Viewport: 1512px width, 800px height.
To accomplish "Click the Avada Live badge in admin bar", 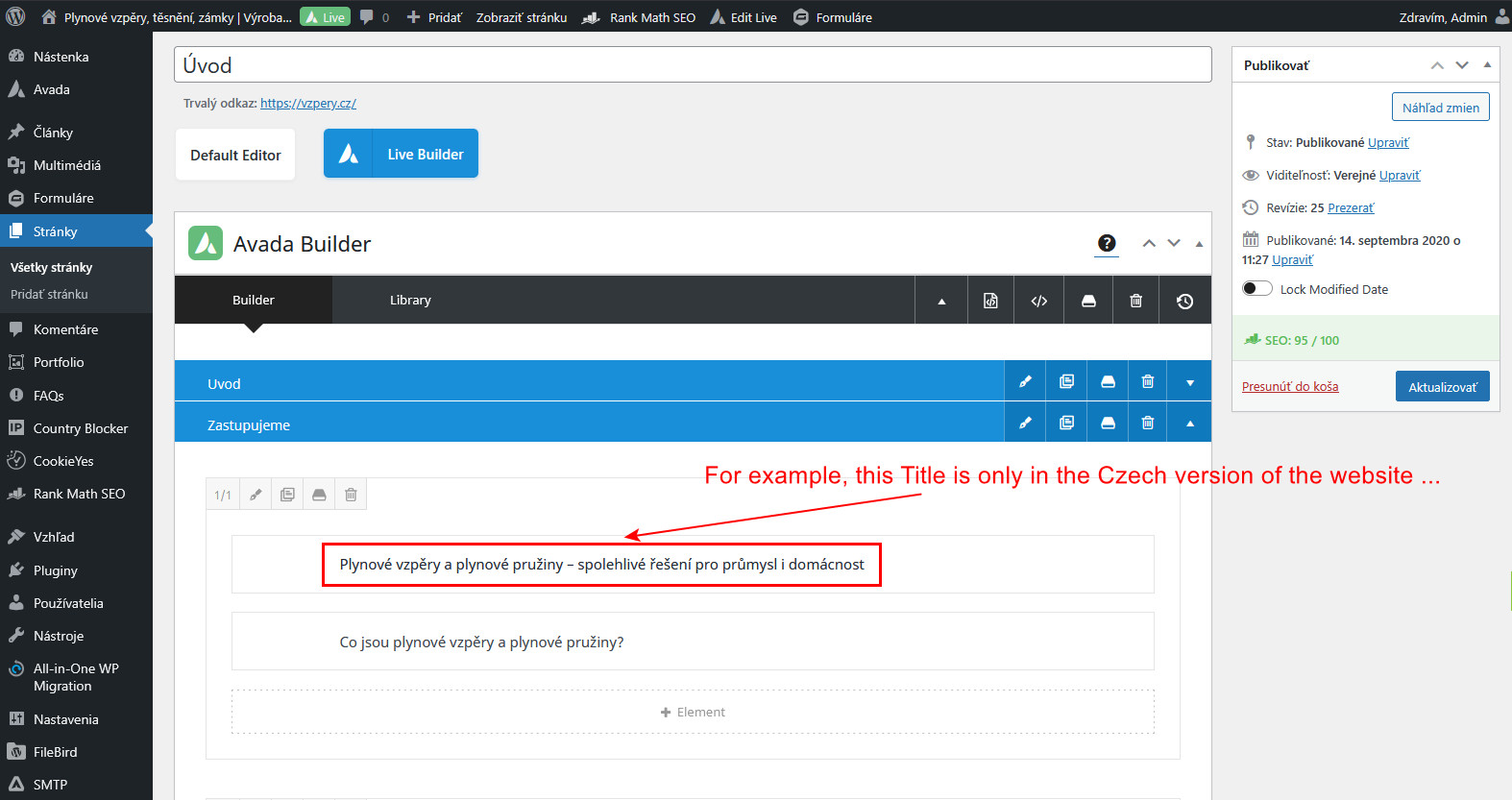I will [x=325, y=17].
